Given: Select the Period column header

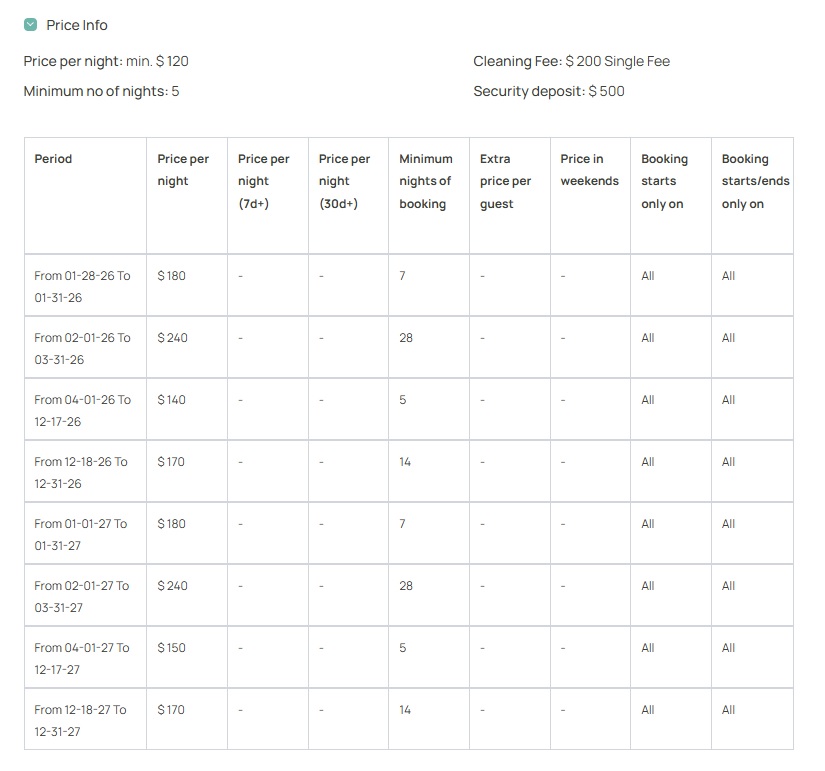Looking at the screenshot, I should tap(53, 159).
